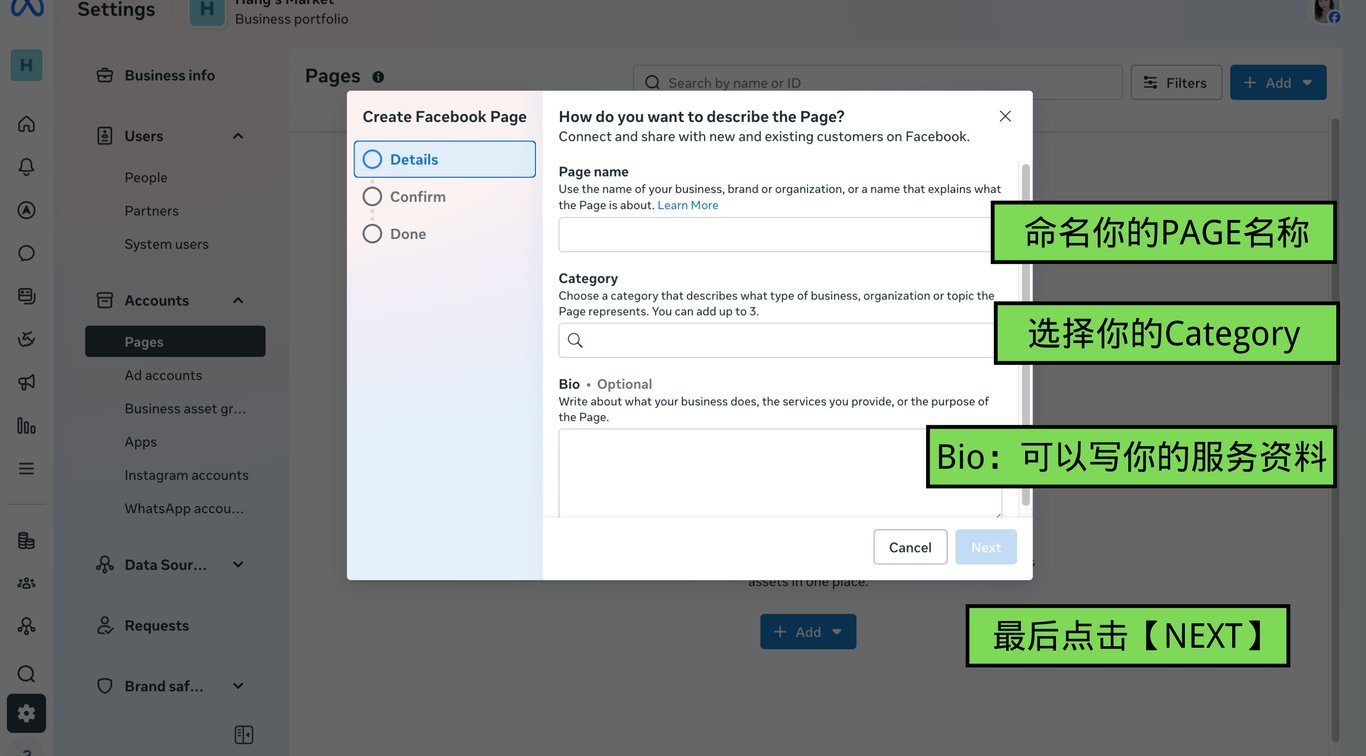
Task: Follow the Learn More link
Action: click(688, 205)
